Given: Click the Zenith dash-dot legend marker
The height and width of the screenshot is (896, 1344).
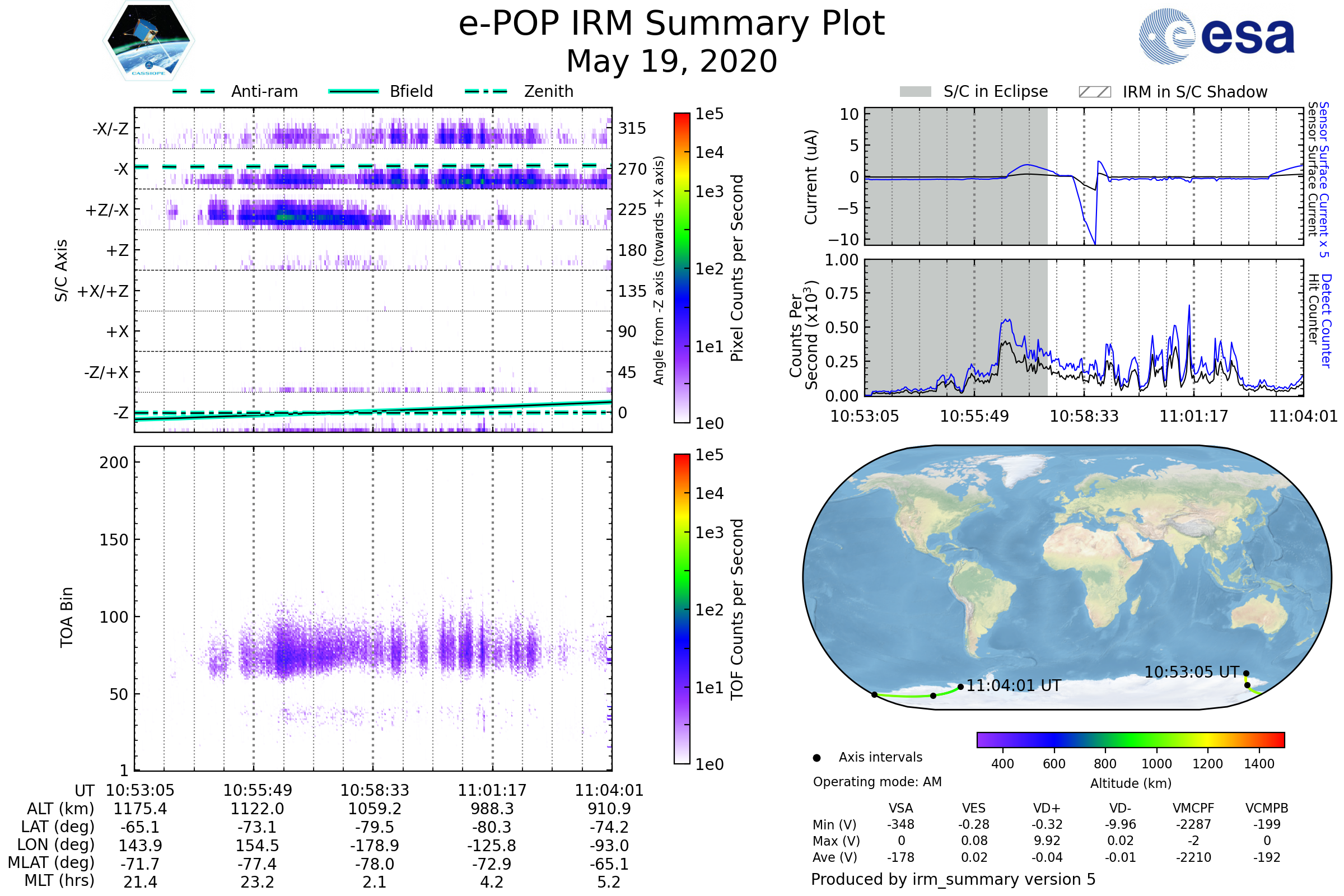Looking at the screenshot, I should [486, 91].
